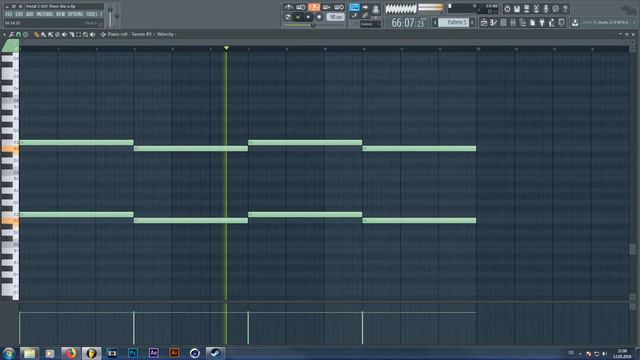Toggle the piano roll snap magnet
This screenshot has height=360, width=640.
(18, 35)
